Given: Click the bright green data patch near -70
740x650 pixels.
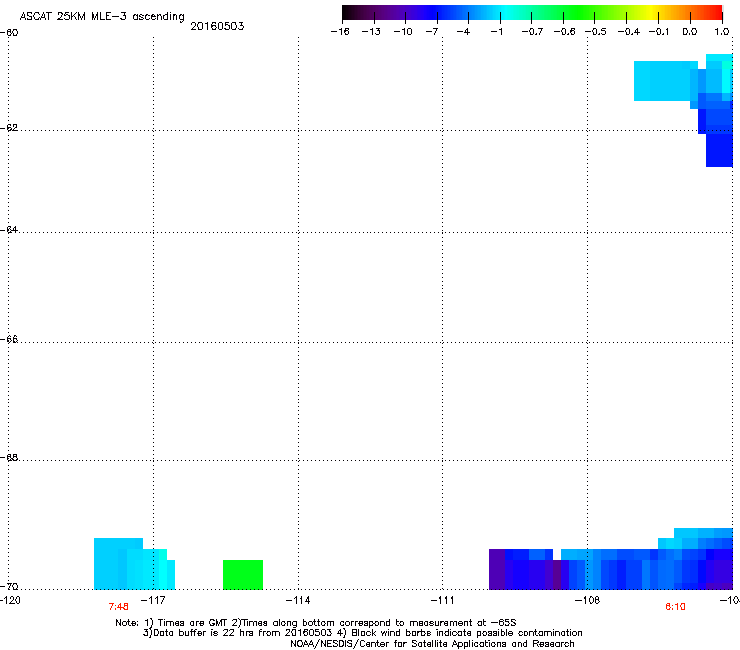Looking at the screenshot, I should coord(243,574).
